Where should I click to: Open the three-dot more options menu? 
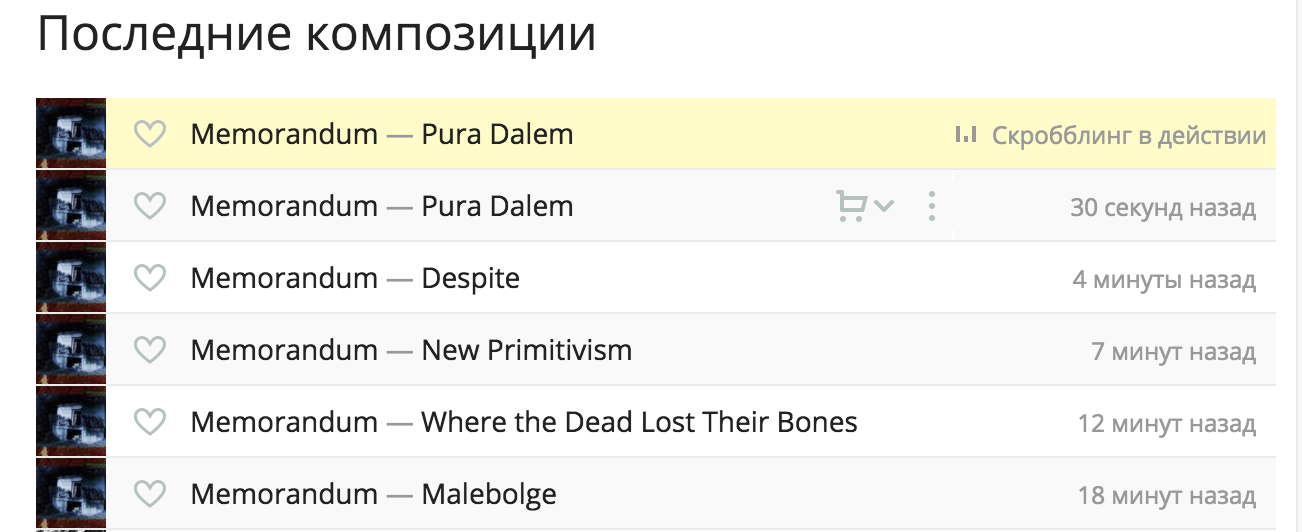click(x=931, y=206)
